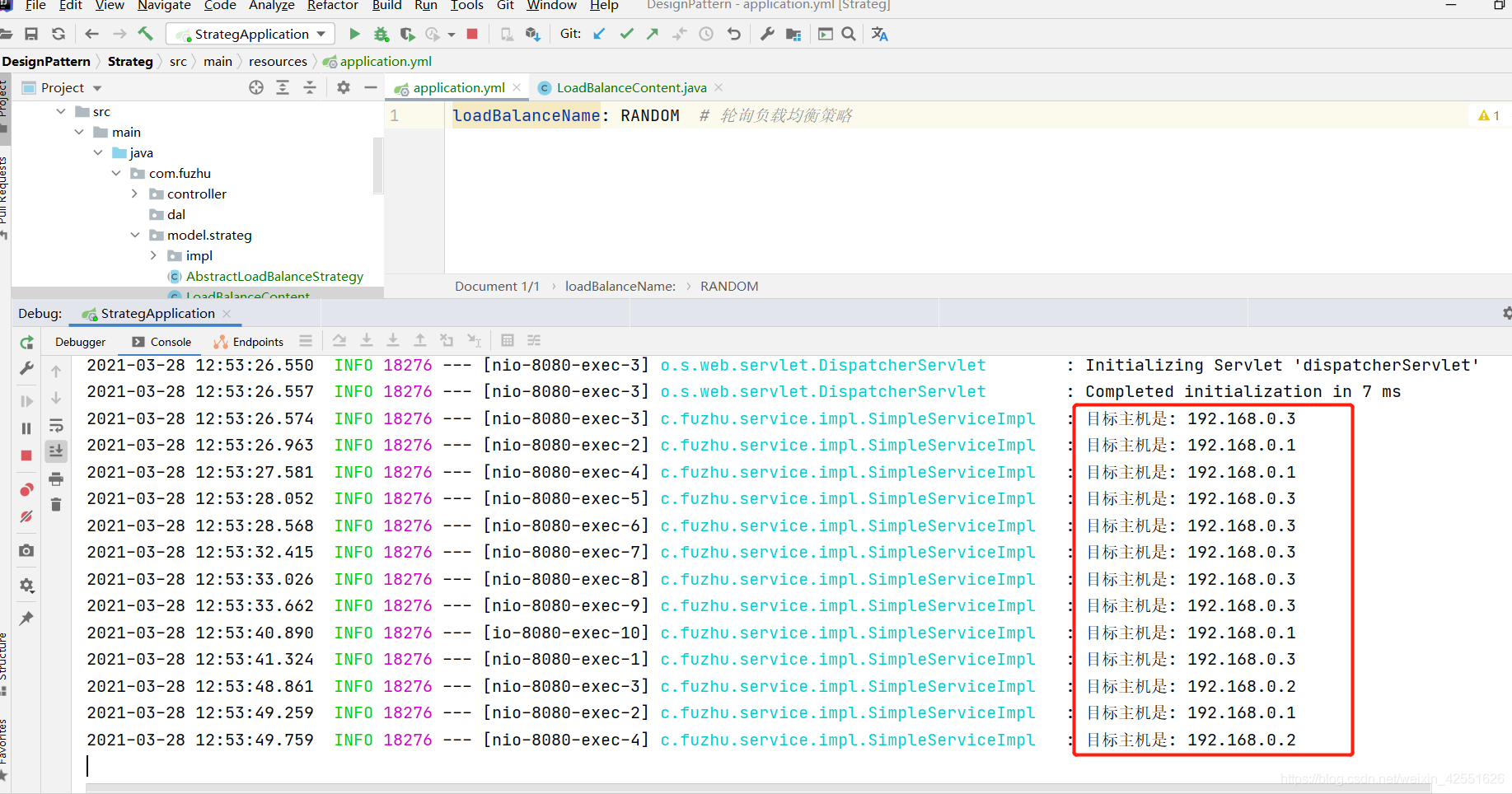This screenshot has width=1512, height=794.
Task: Rerun StrategApplication in Debug panel
Action: pyautogui.click(x=26, y=342)
